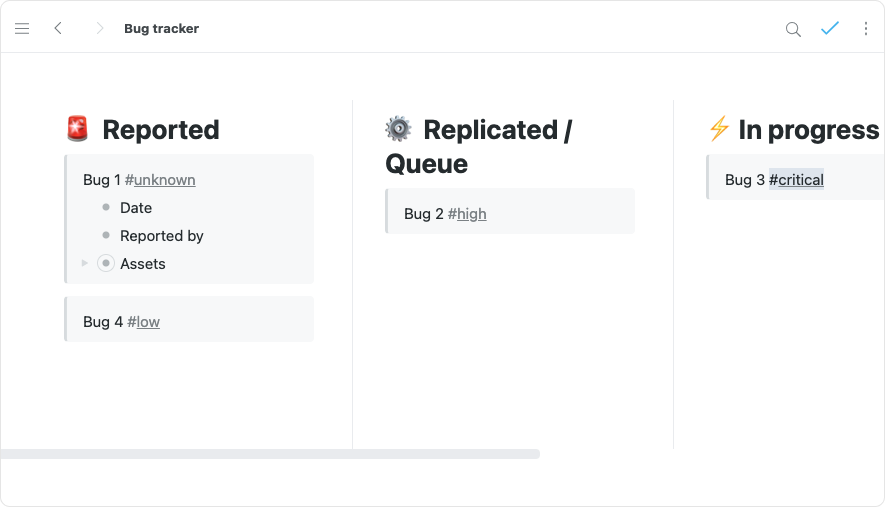Open the #critical tag on Bug 3

coord(796,180)
